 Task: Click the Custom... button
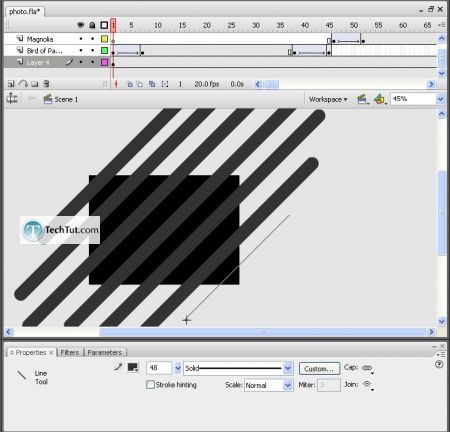click(x=319, y=369)
